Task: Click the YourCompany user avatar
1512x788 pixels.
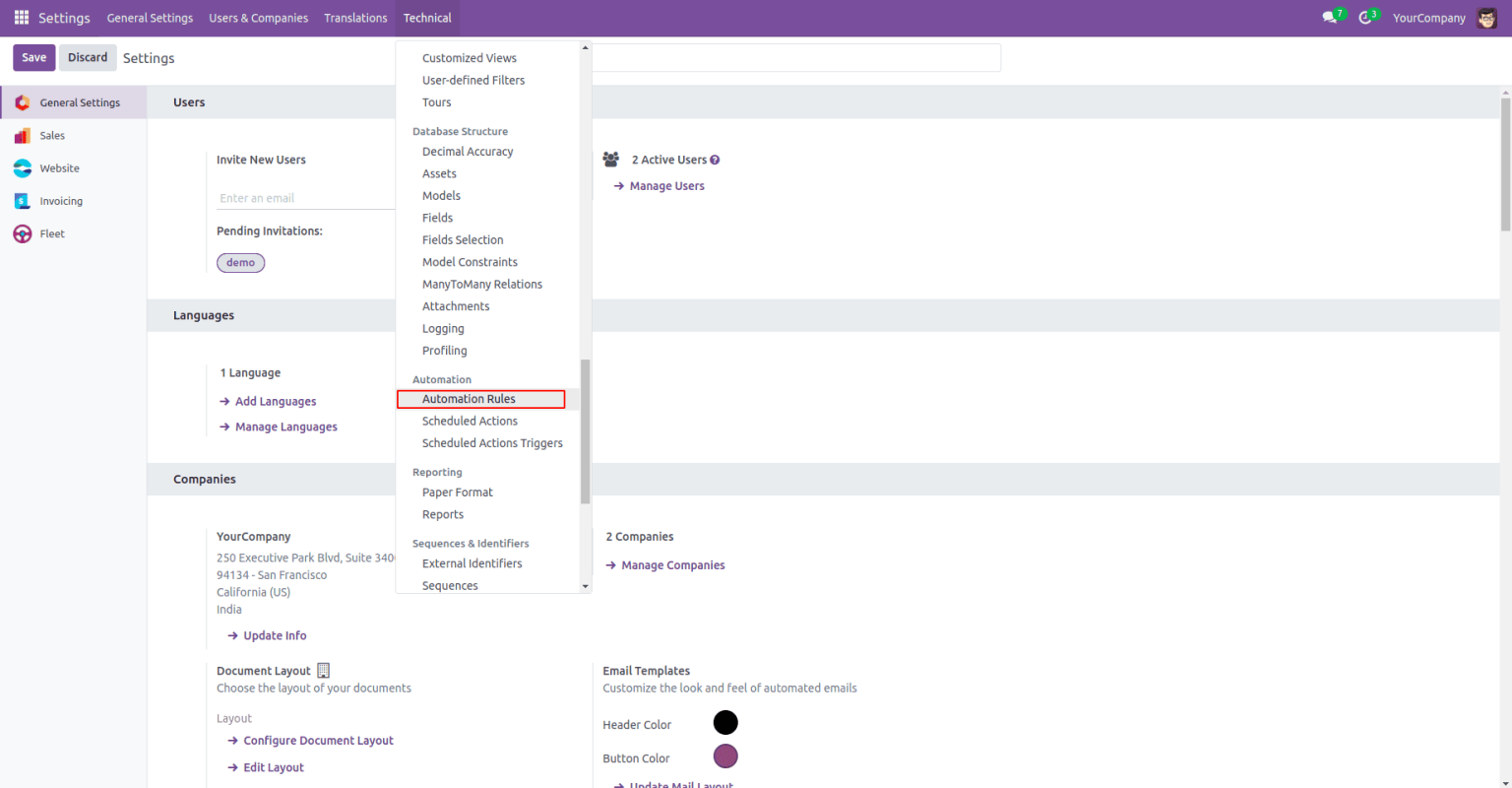Action: coord(1486,17)
